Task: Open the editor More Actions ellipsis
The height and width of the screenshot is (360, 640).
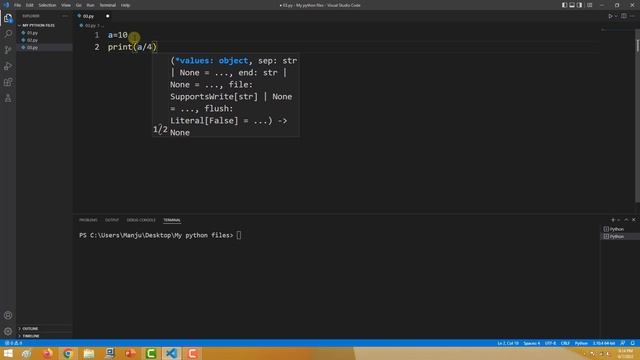Action: pos(632,16)
